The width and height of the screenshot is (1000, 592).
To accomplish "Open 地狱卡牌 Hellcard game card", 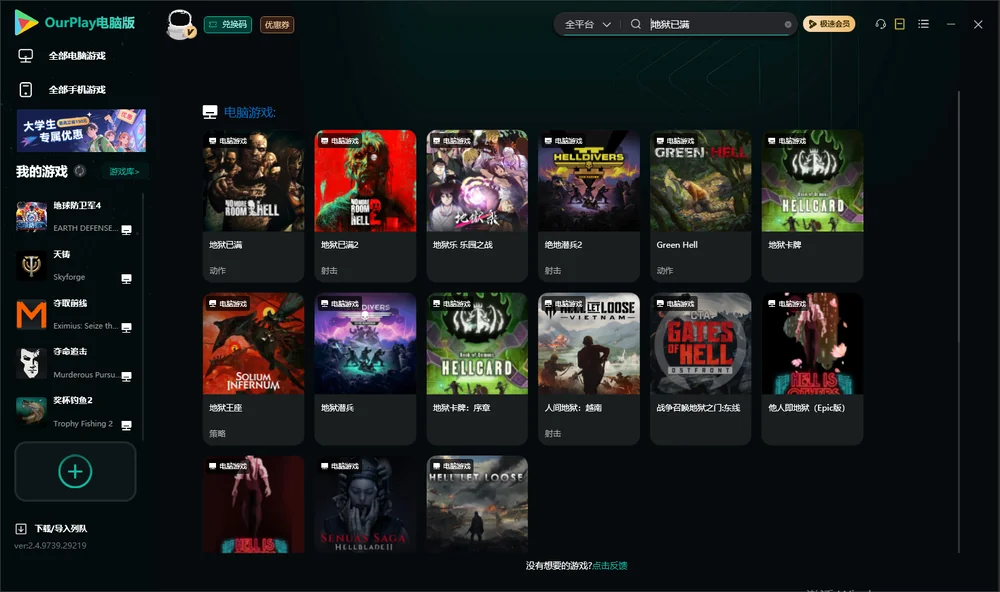I will (x=812, y=206).
